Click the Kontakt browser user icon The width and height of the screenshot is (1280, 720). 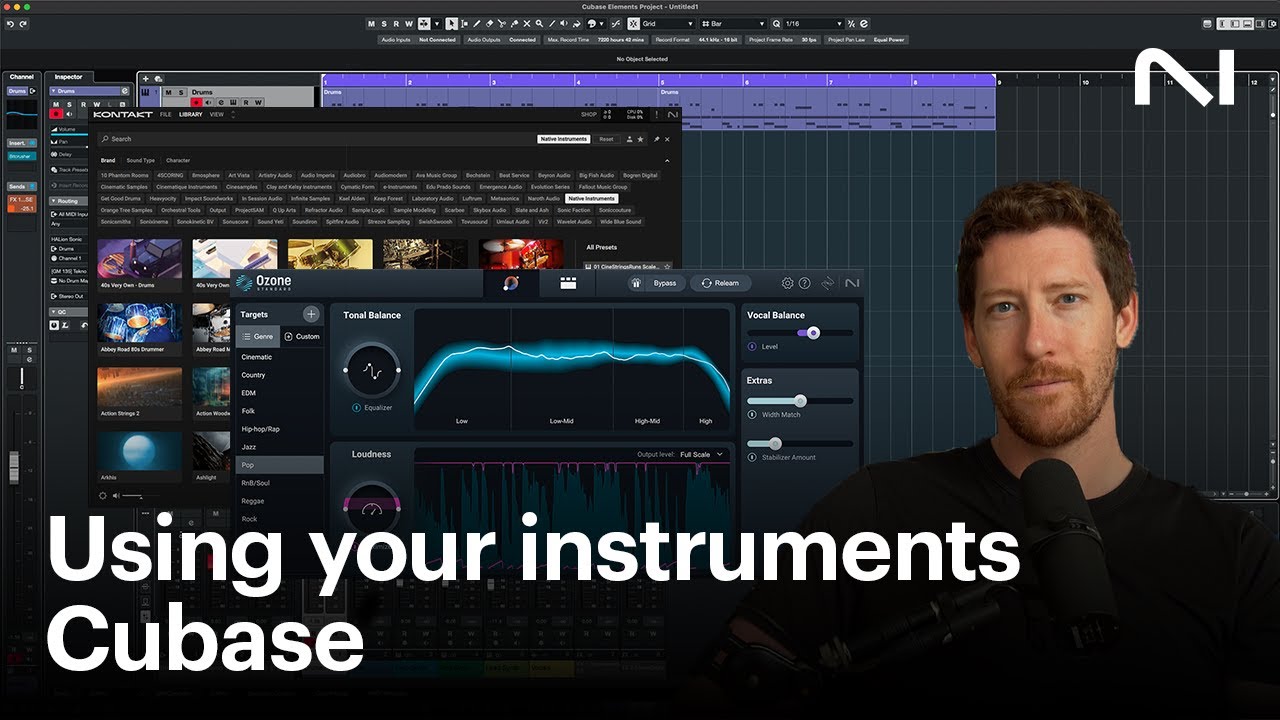[x=630, y=139]
